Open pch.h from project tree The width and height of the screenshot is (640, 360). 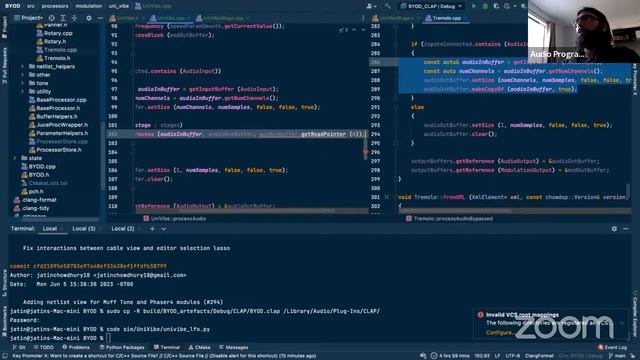pos(32,191)
